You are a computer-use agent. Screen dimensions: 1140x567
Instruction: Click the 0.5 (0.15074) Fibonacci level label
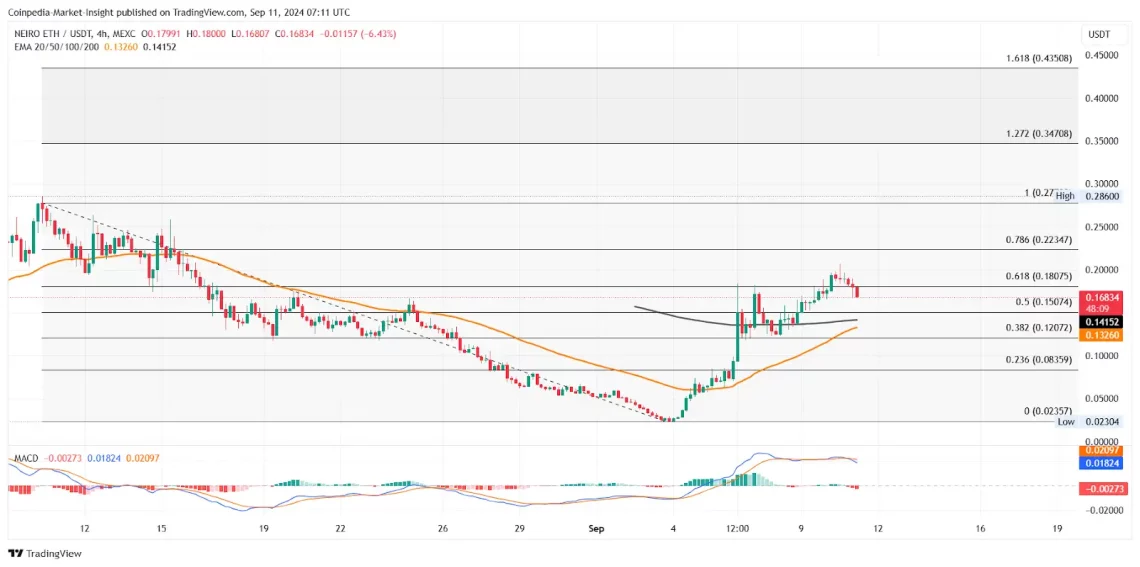coord(1045,302)
